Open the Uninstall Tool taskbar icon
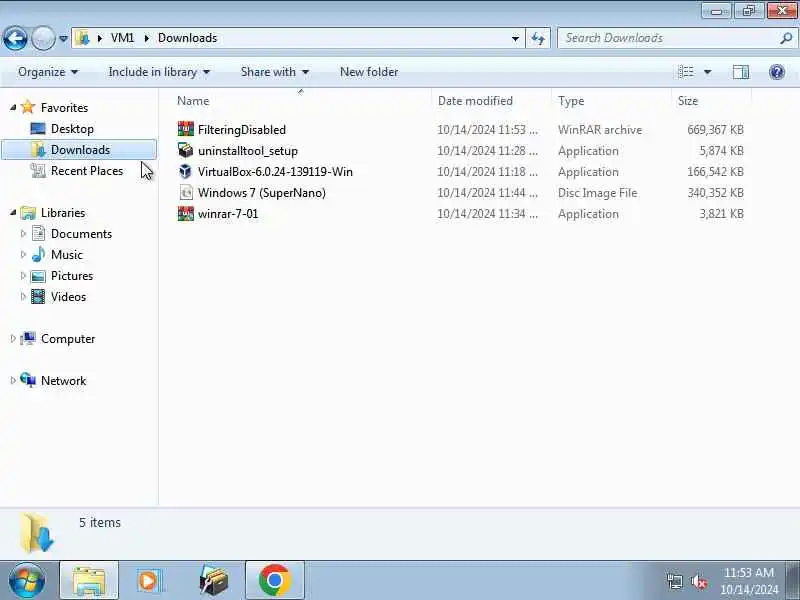 (x=213, y=581)
